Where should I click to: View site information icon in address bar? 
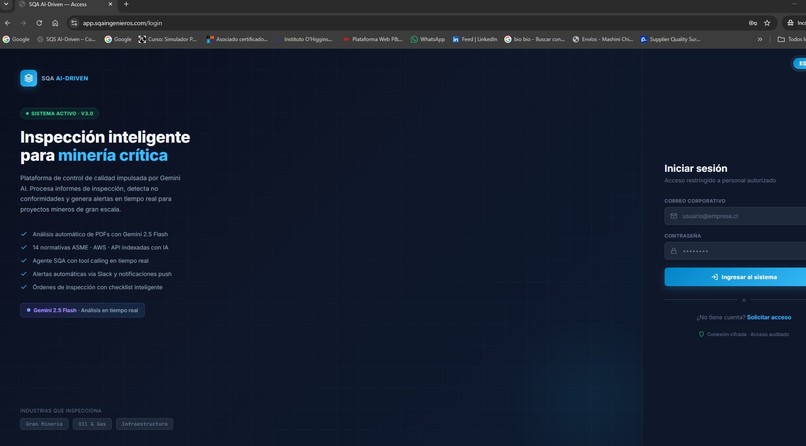tap(74, 23)
